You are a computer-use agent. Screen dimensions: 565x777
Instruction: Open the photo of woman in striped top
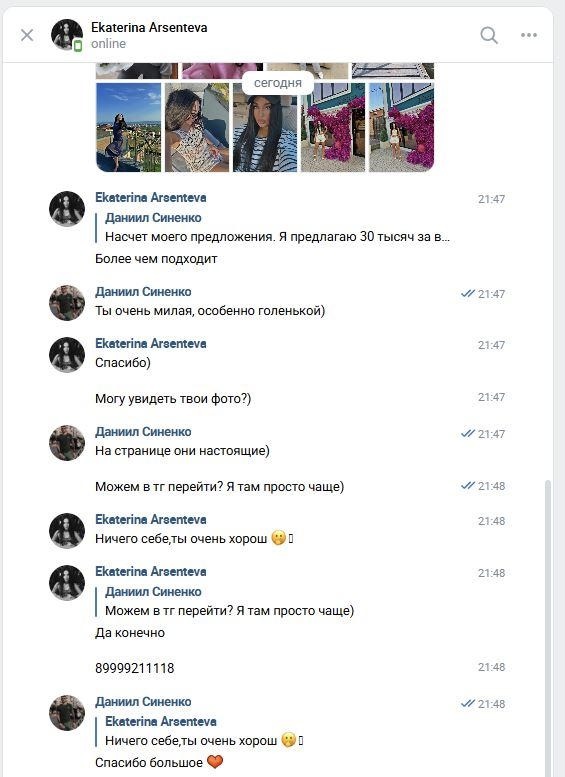coord(265,127)
